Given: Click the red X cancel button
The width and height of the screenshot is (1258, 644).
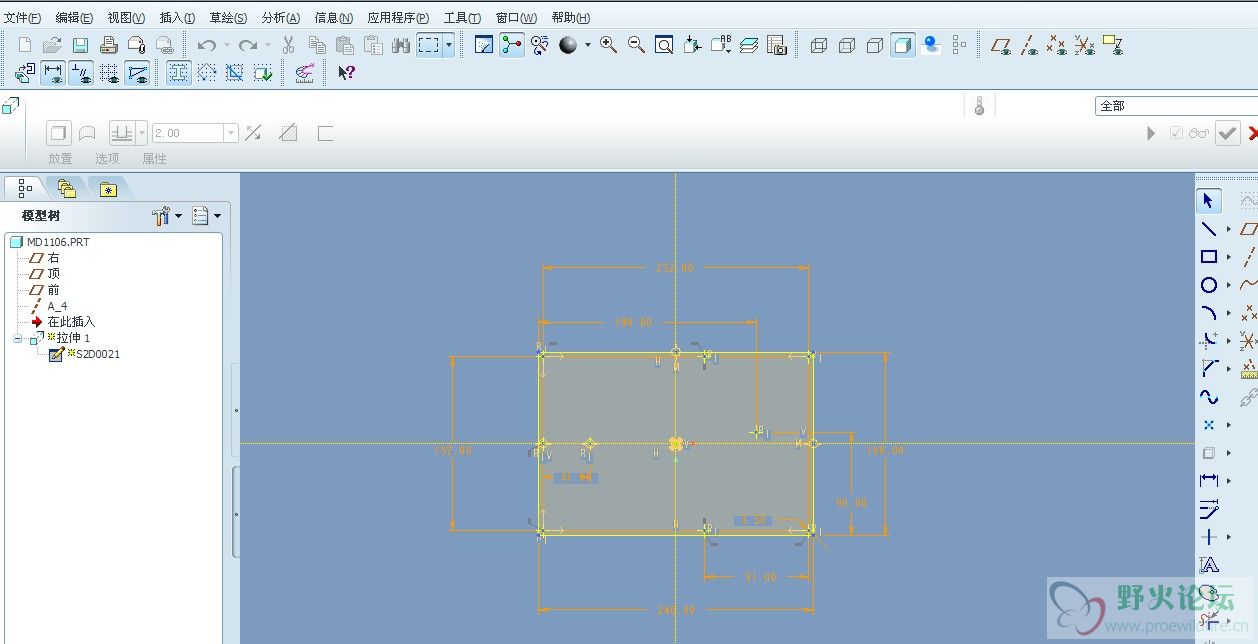Looking at the screenshot, I should 1252,133.
